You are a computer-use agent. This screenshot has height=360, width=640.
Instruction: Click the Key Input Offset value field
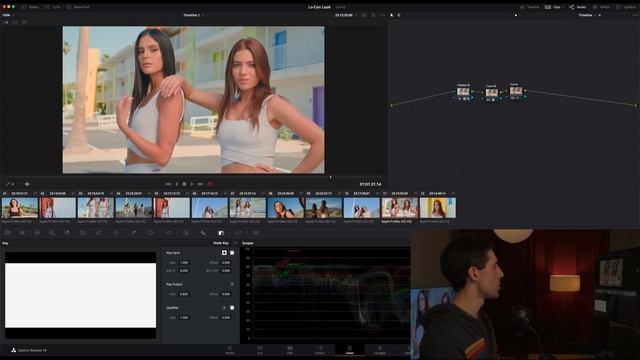pos(226,263)
